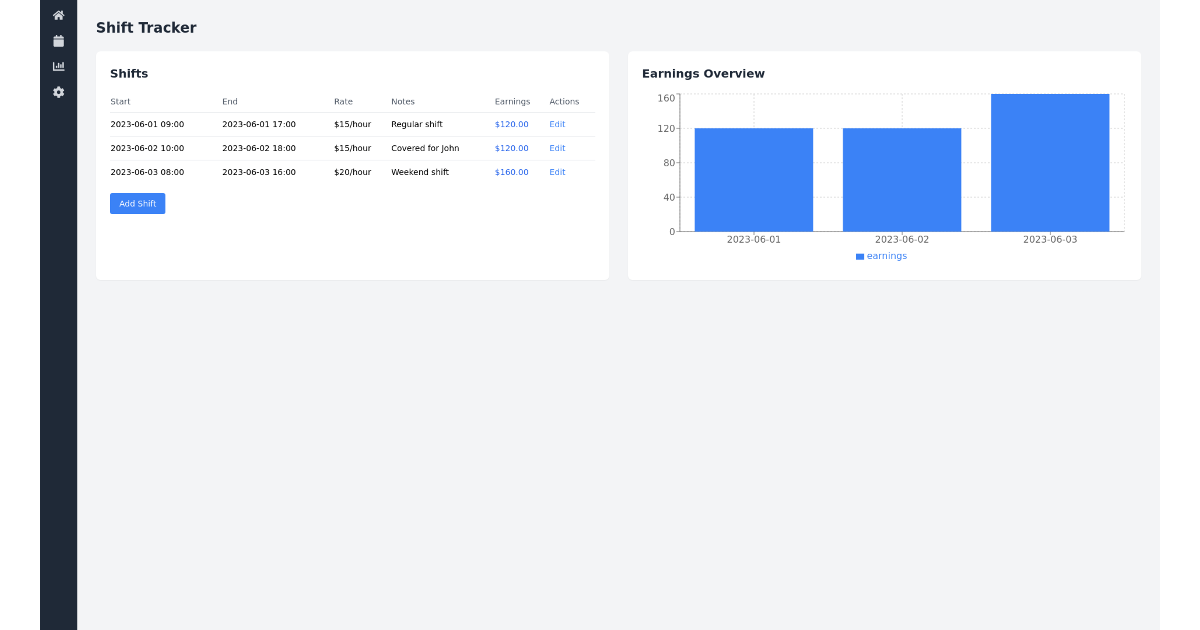Open the $120.00 earnings for June 1
1200x630 pixels.
tap(511, 124)
